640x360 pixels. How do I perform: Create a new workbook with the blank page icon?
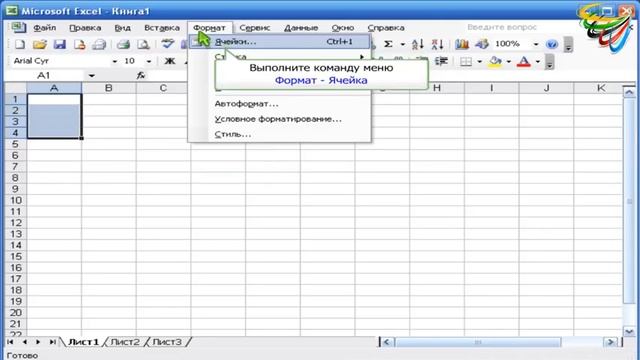coord(20,44)
